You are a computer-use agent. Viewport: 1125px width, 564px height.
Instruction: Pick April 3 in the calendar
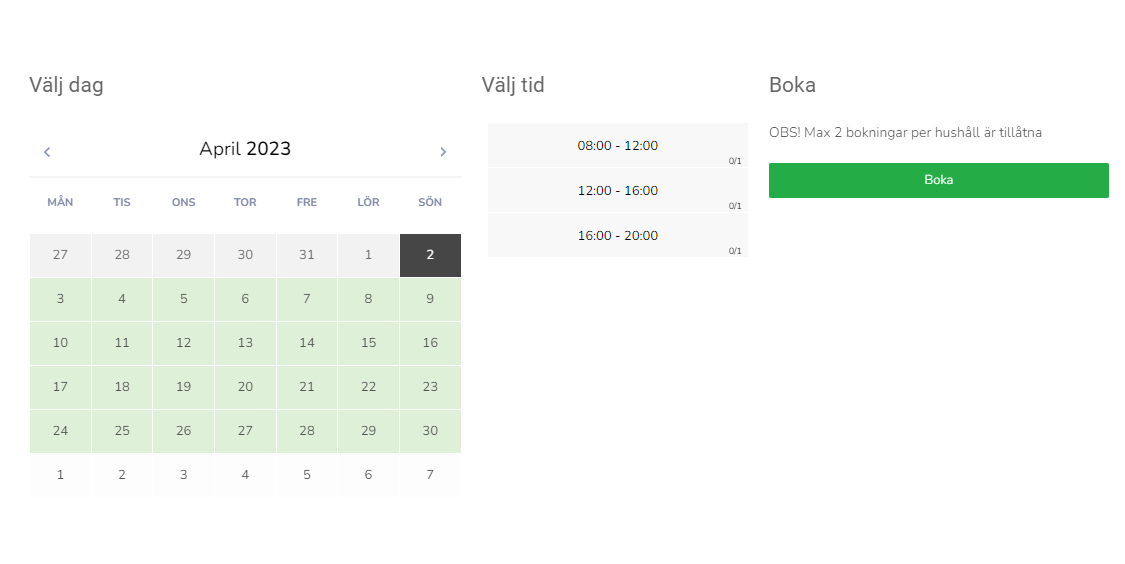click(x=60, y=299)
